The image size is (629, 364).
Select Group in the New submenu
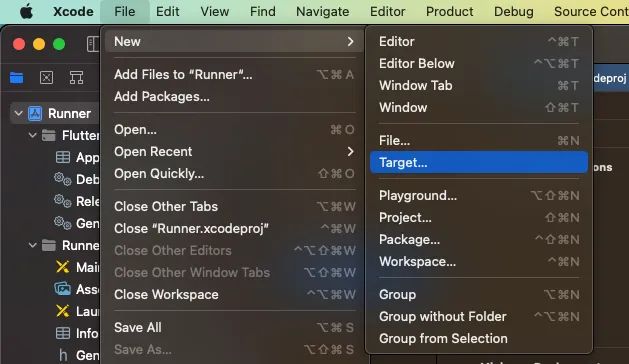[x=479, y=295]
